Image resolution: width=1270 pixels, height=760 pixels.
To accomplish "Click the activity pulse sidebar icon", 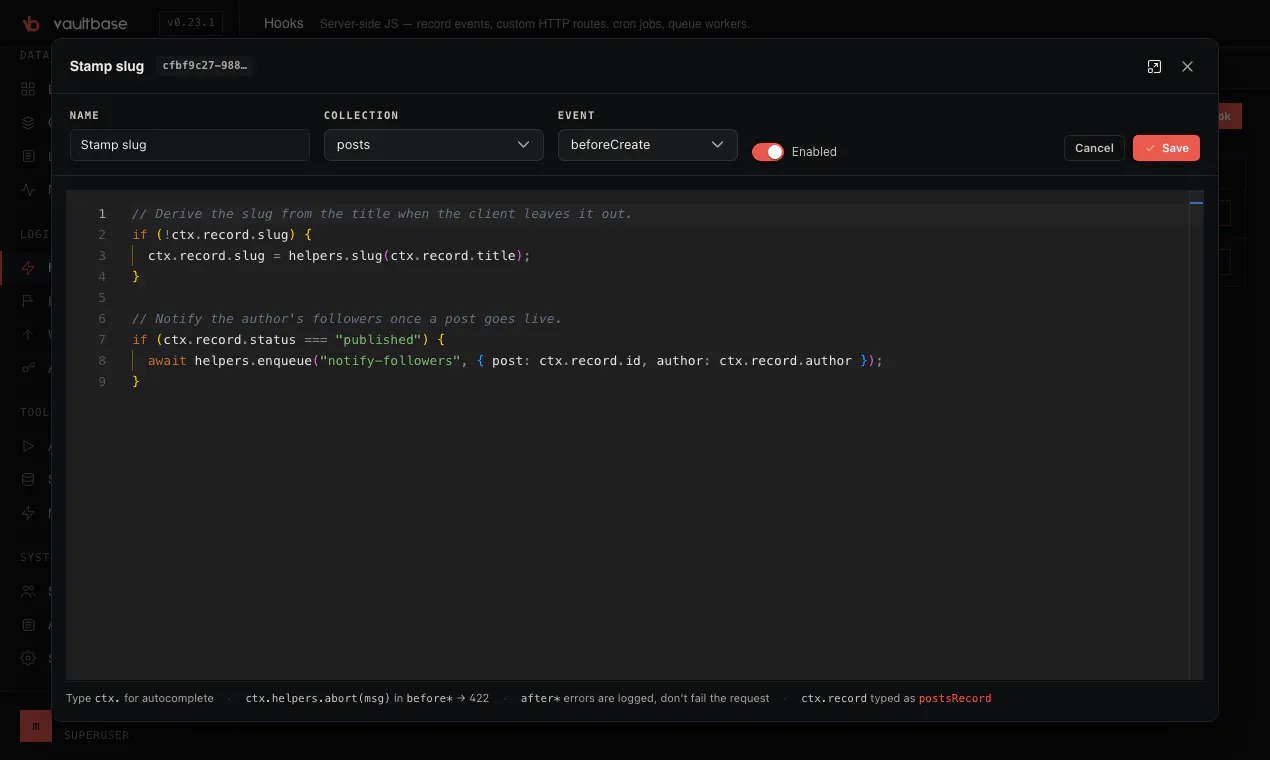I will (x=28, y=190).
